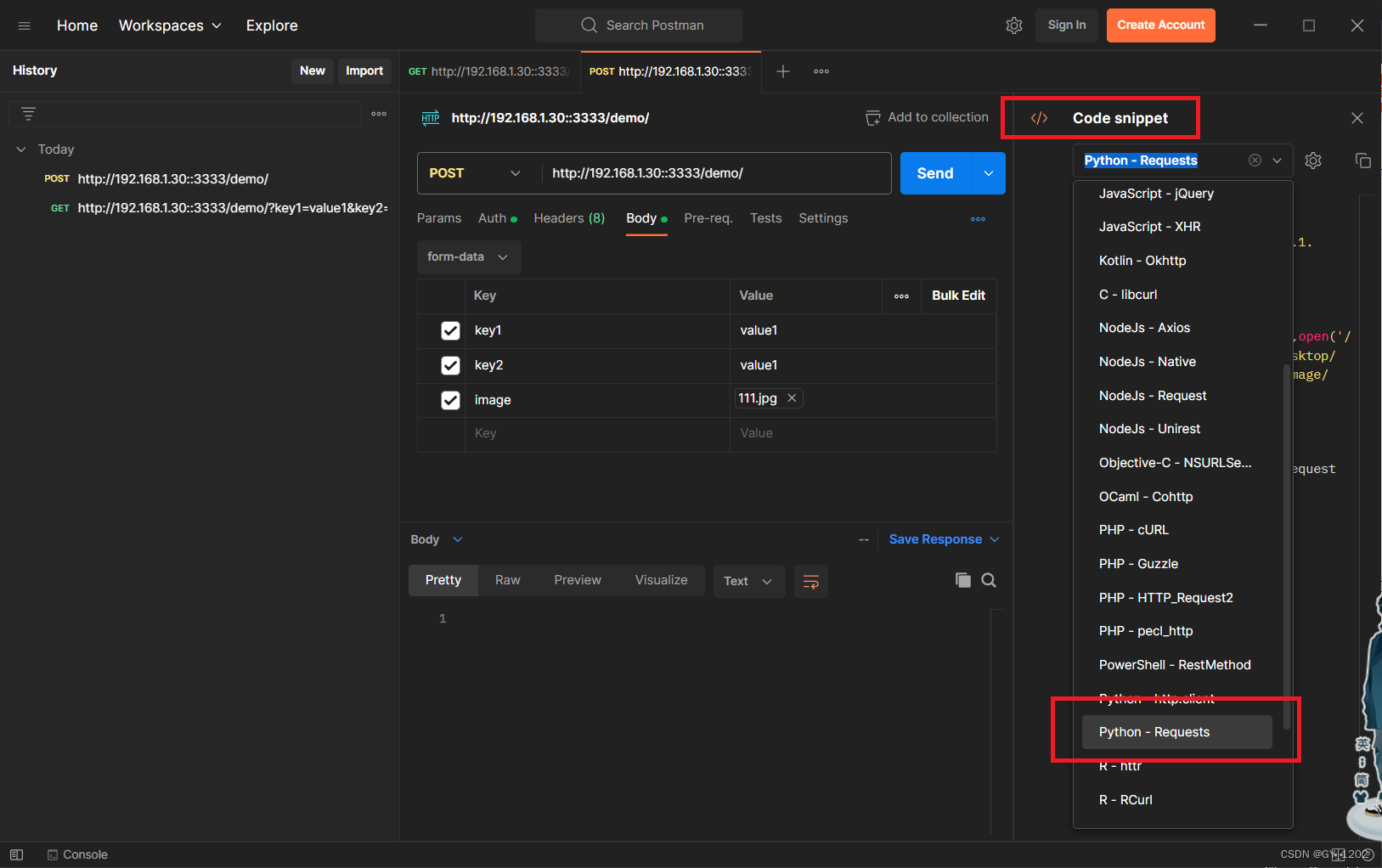Open the Send button dropdown arrow
Screen dimensions: 1382x868
(989, 173)
